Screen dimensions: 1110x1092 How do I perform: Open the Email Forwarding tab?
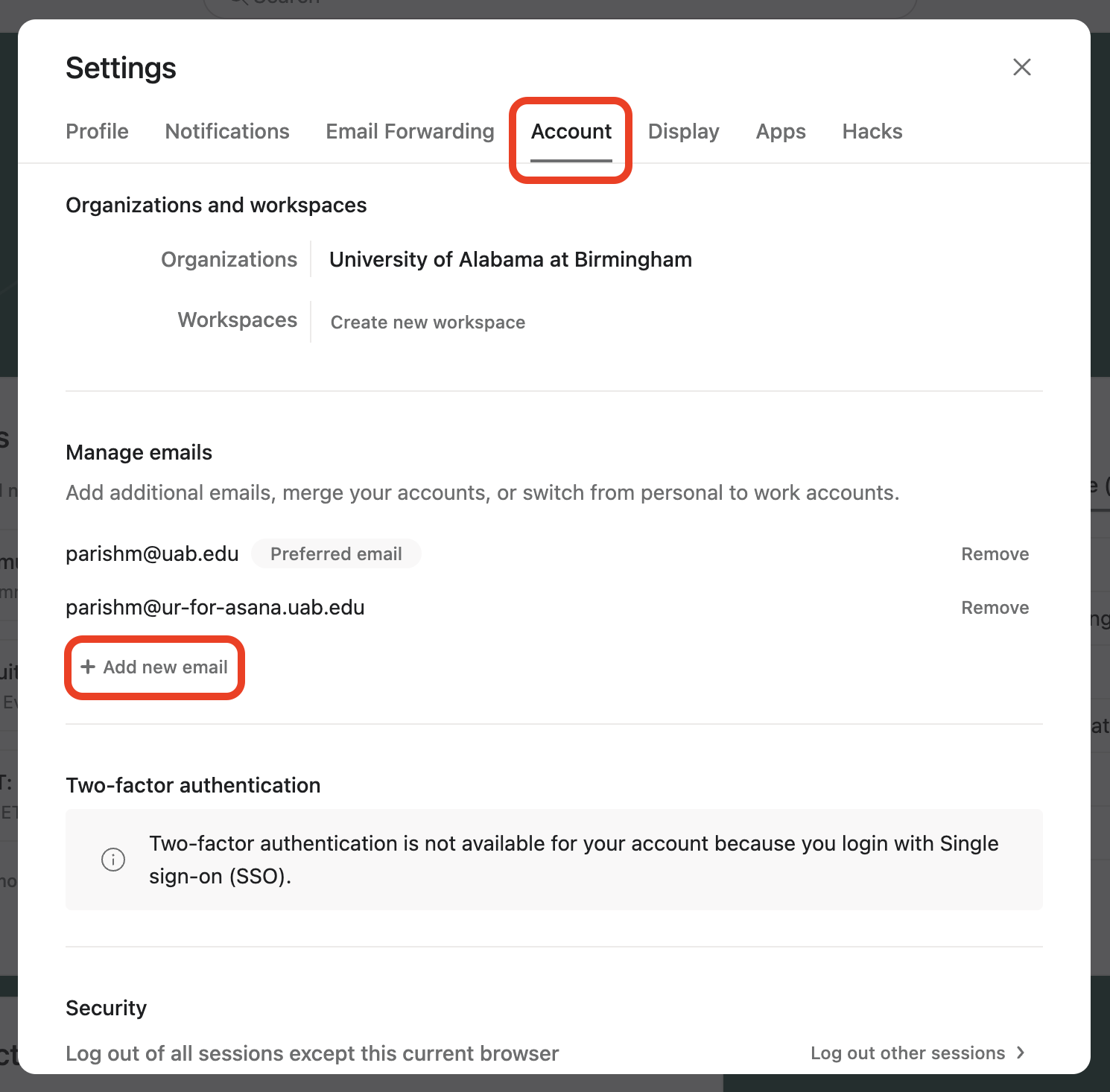tap(410, 131)
